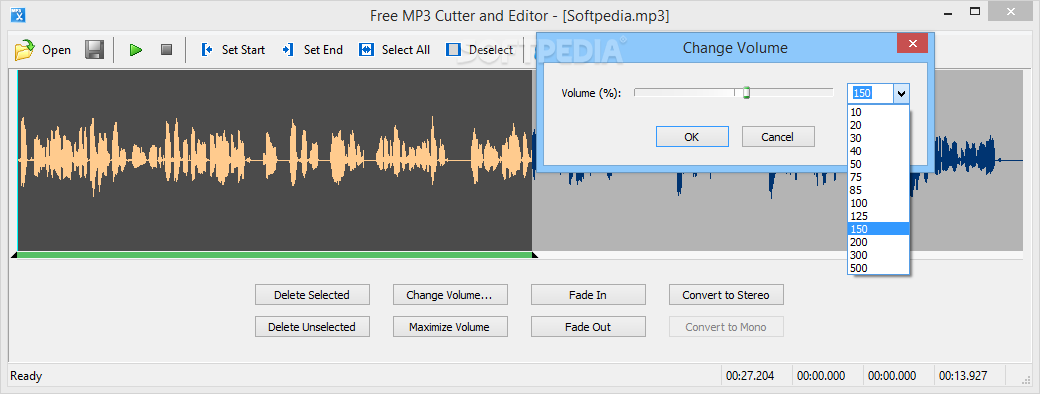Click the 00:13.927 status bar time
The image size is (1040, 394).
[963, 376]
